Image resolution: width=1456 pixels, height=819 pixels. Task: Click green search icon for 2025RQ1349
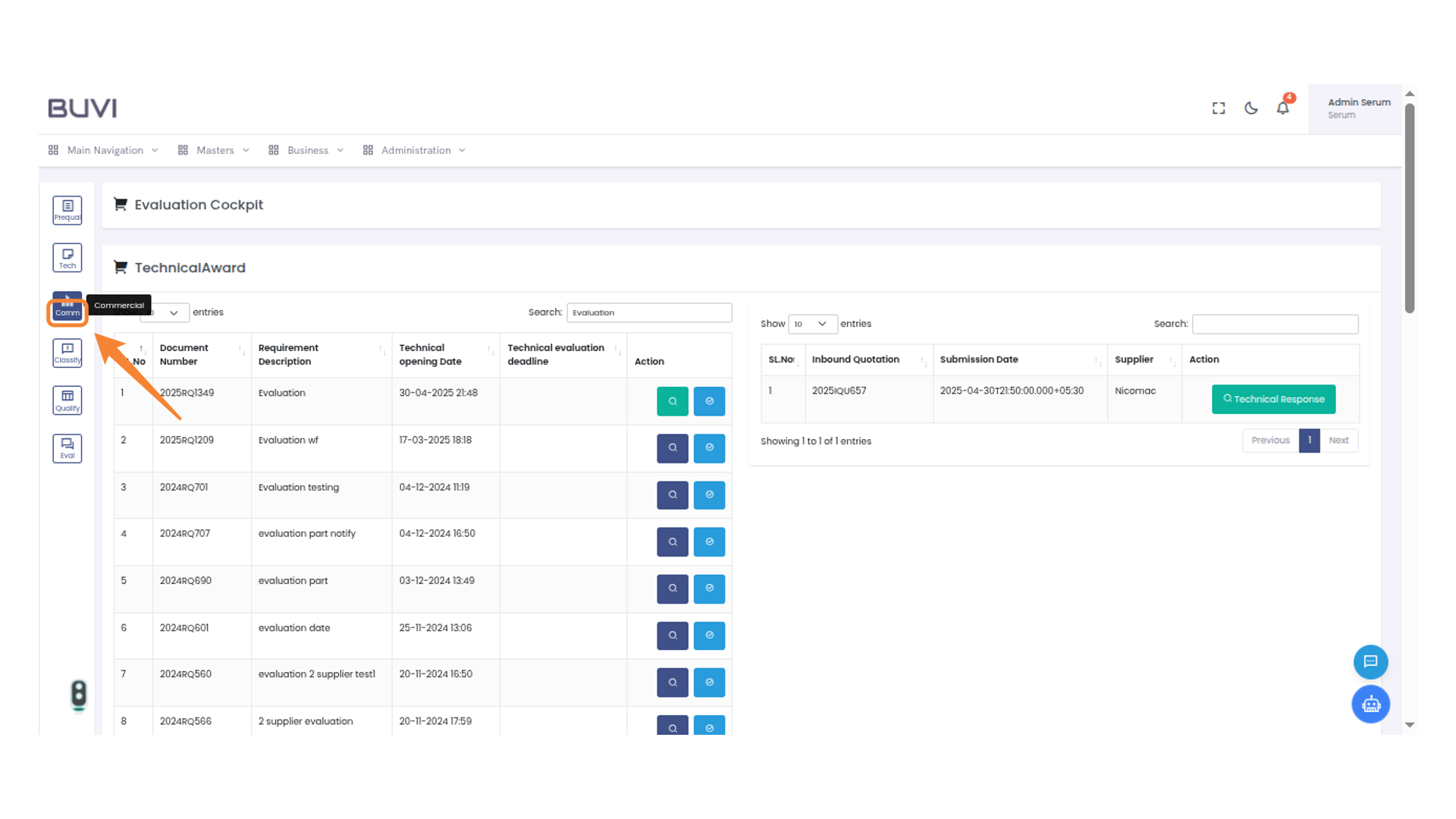tap(672, 401)
